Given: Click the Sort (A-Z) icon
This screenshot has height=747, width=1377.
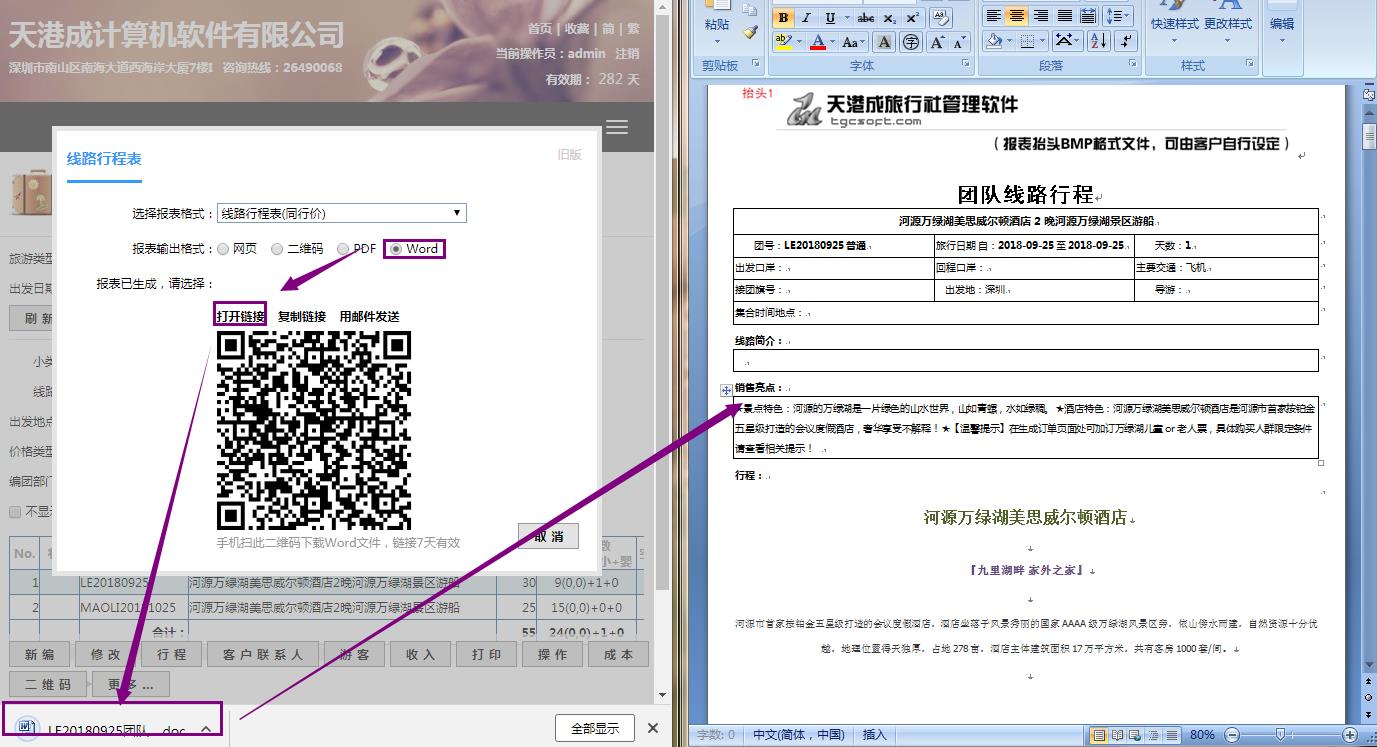Looking at the screenshot, I should pyautogui.click(x=1098, y=42).
